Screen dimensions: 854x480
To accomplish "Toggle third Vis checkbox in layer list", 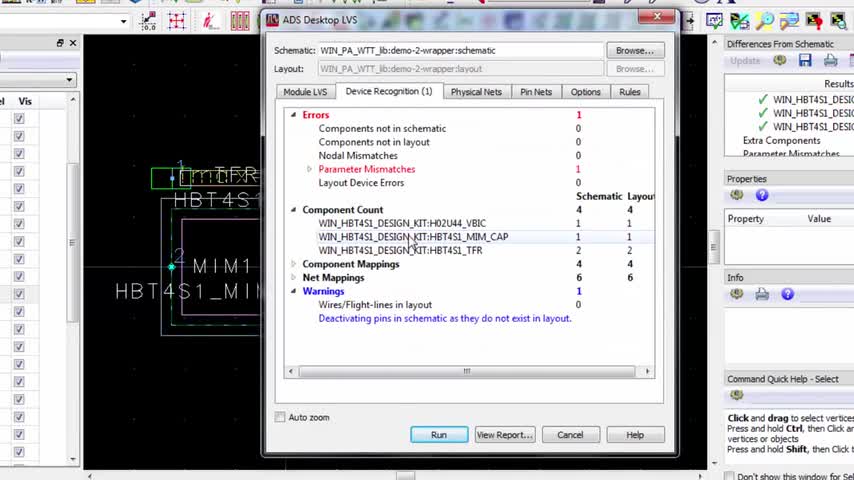I will (x=19, y=154).
